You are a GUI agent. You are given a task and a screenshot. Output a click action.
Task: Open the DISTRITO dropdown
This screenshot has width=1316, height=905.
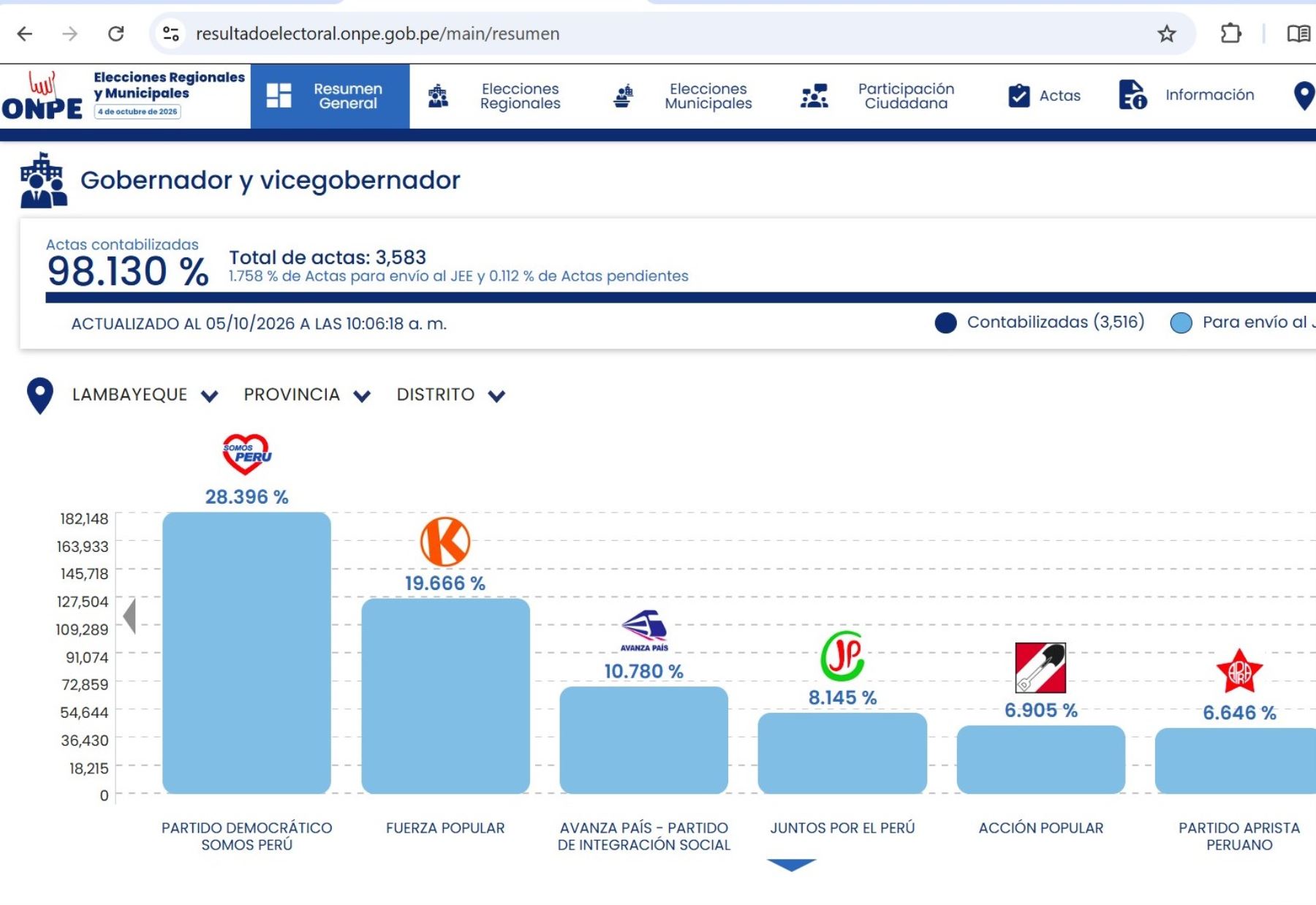[x=451, y=395]
